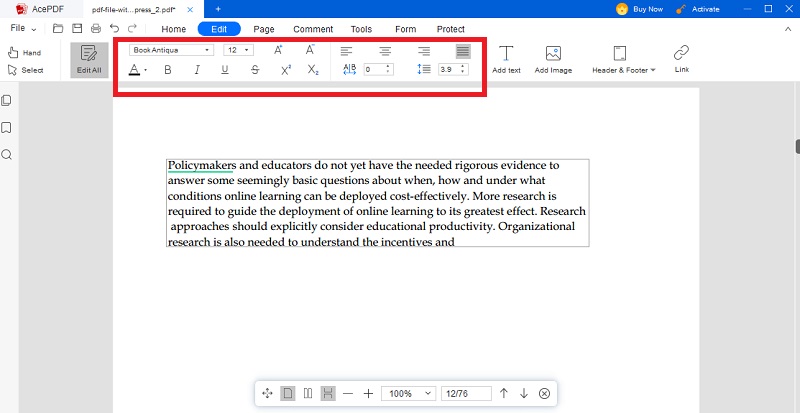Click the Buy Now button
The height and width of the screenshot is (413, 800).
click(640, 9)
